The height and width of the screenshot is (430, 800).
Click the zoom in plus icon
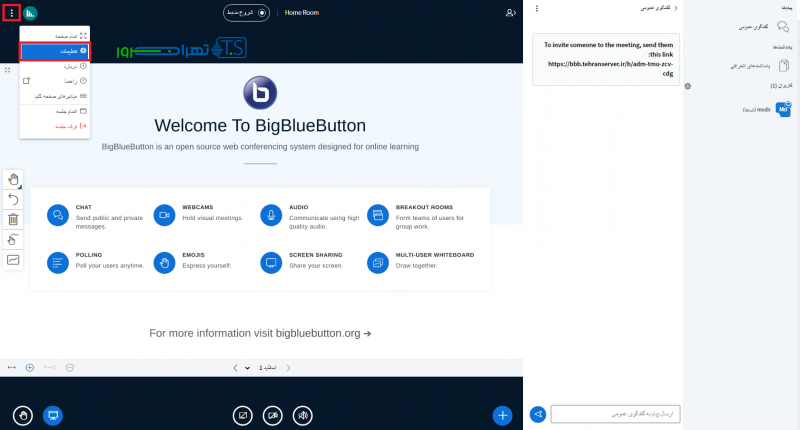pyautogui.click(x=29, y=367)
